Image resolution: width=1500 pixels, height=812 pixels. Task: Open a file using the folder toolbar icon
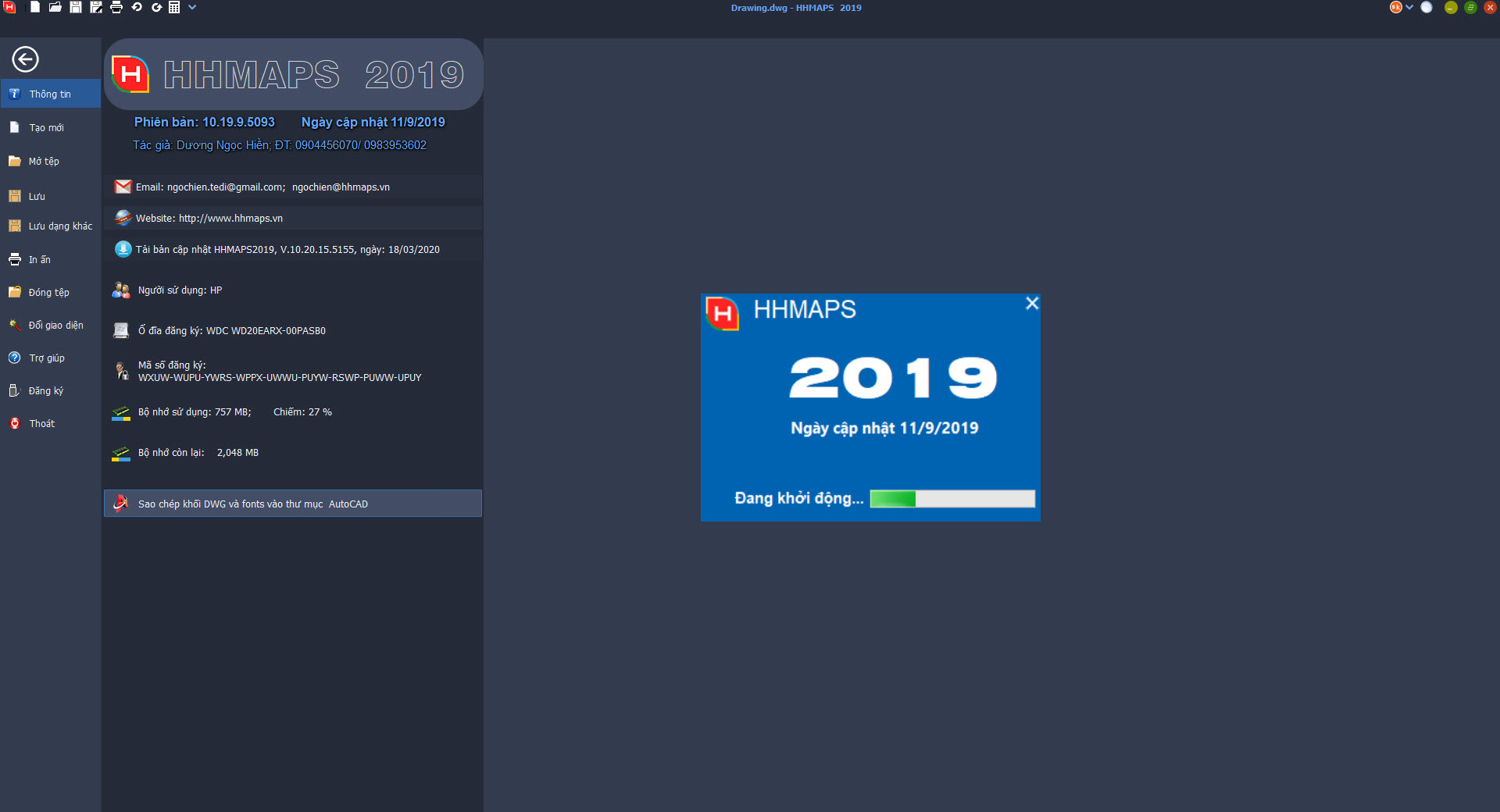point(55,7)
